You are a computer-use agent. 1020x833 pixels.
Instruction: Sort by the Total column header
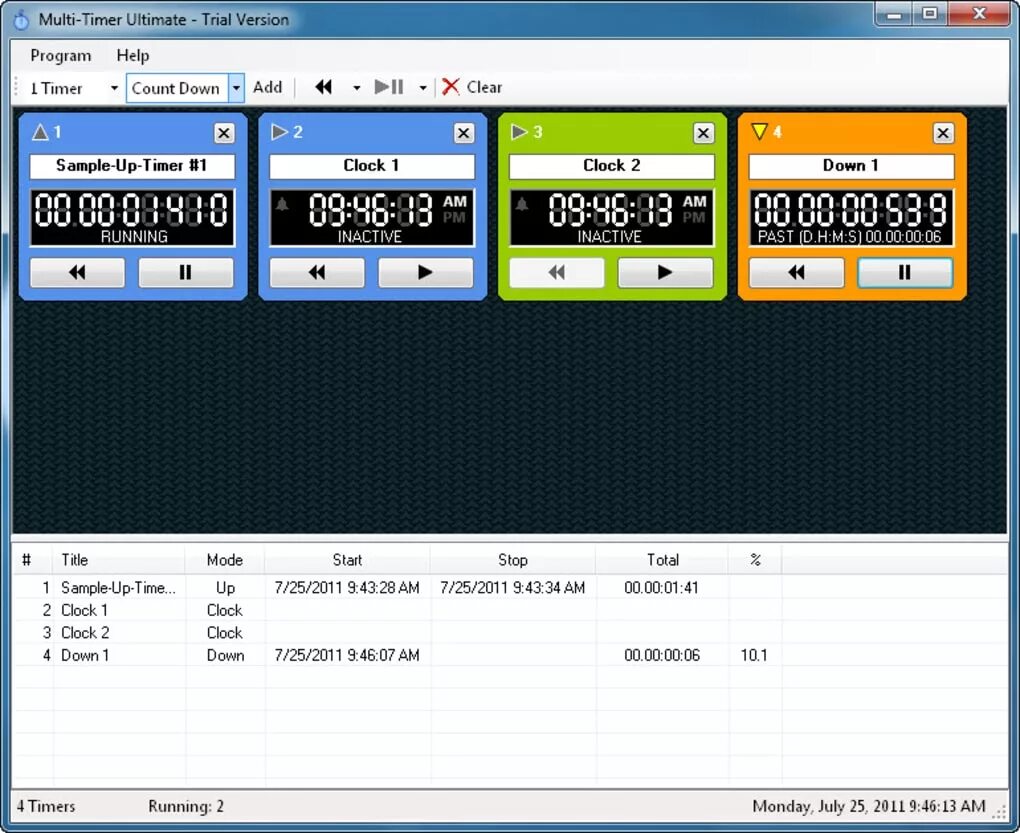click(x=662, y=560)
